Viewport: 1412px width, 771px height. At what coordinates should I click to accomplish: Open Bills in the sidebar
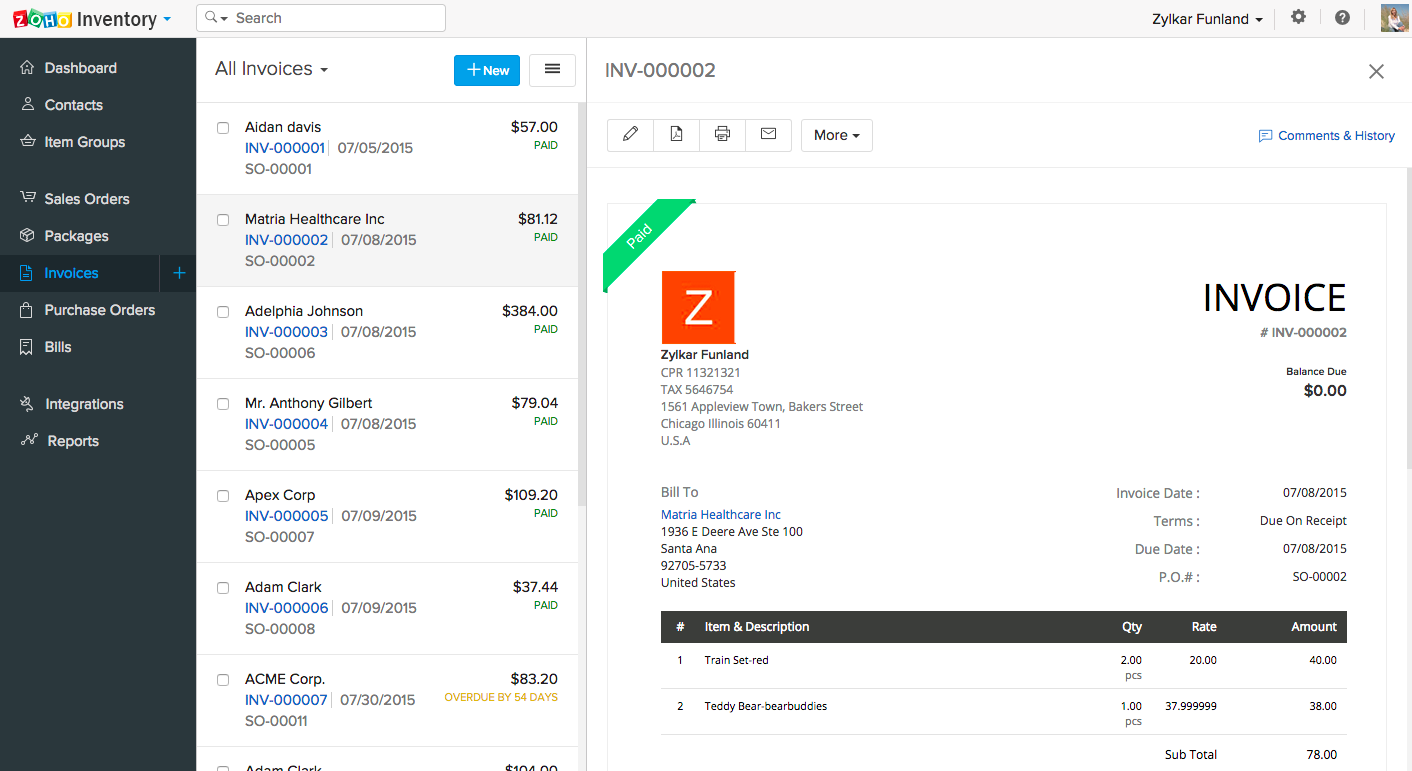[x=58, y=347]
